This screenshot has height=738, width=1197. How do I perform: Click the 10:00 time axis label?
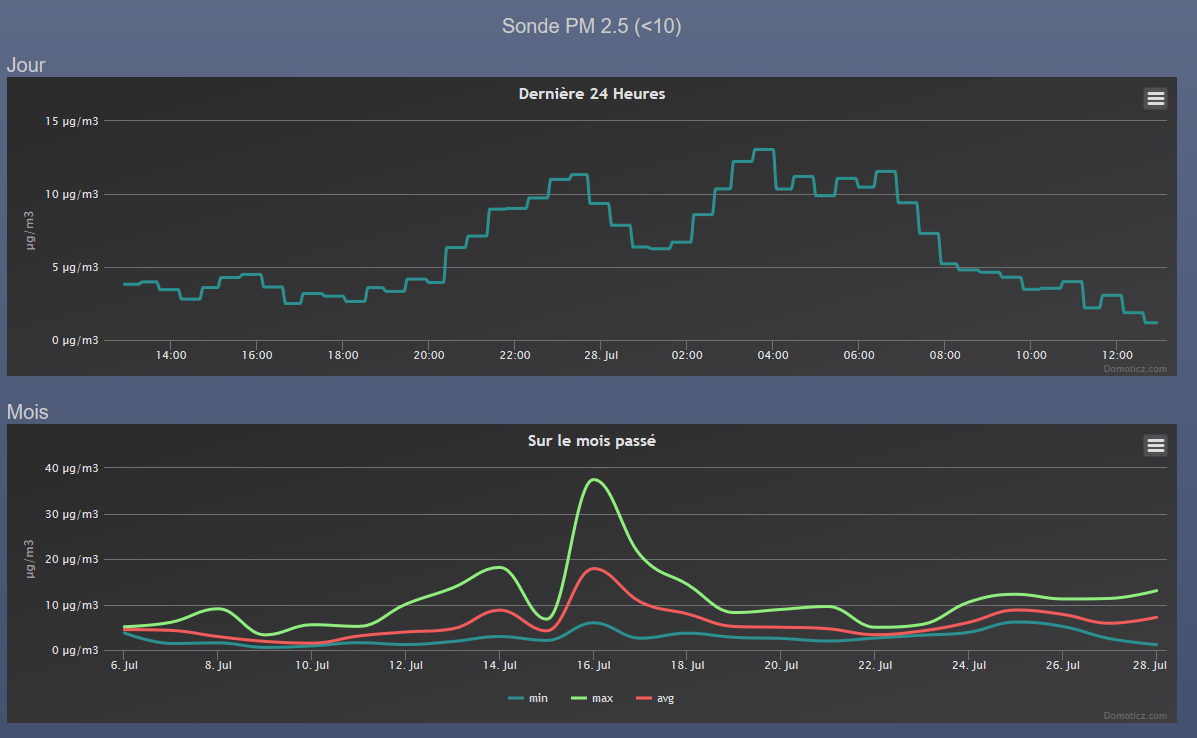tap(1031, 355)
